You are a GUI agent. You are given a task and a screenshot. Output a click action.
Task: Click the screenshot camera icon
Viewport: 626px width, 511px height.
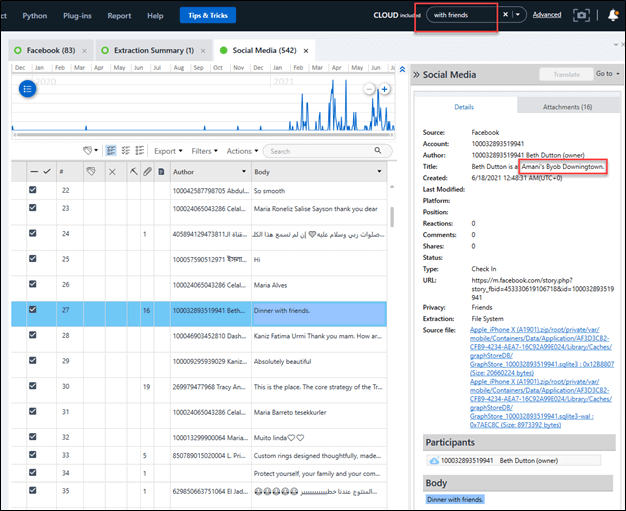tap(580, 15)
